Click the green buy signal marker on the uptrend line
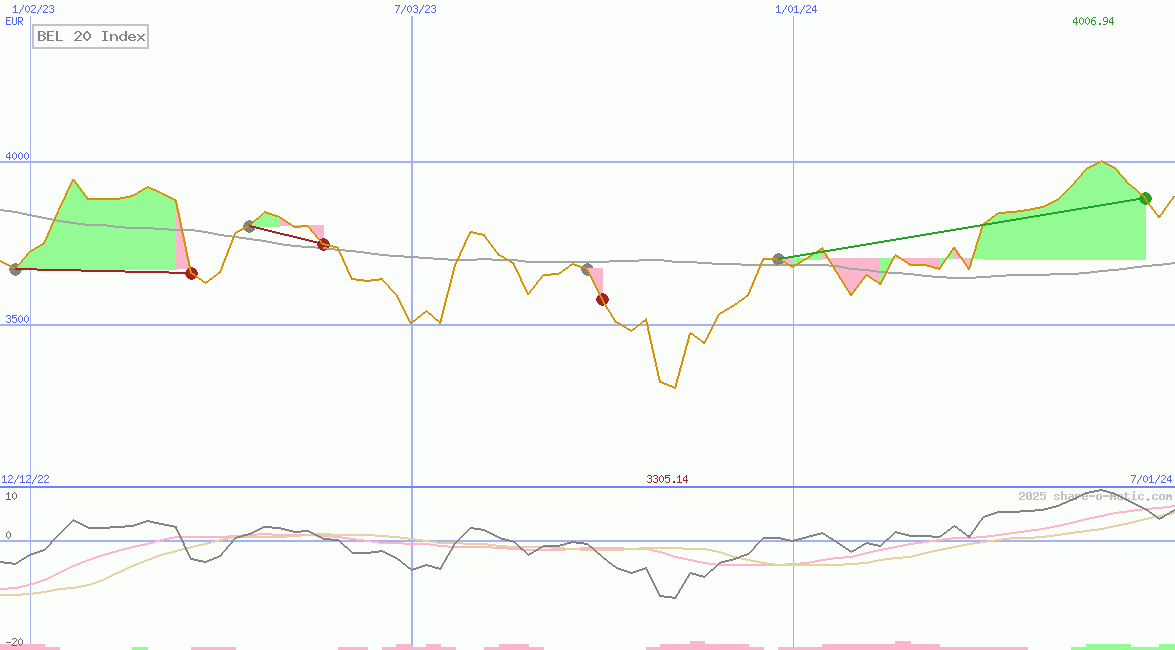The height and width of the screenshot is (650, 1175). pyautogui.click(x=1144, y=197)
